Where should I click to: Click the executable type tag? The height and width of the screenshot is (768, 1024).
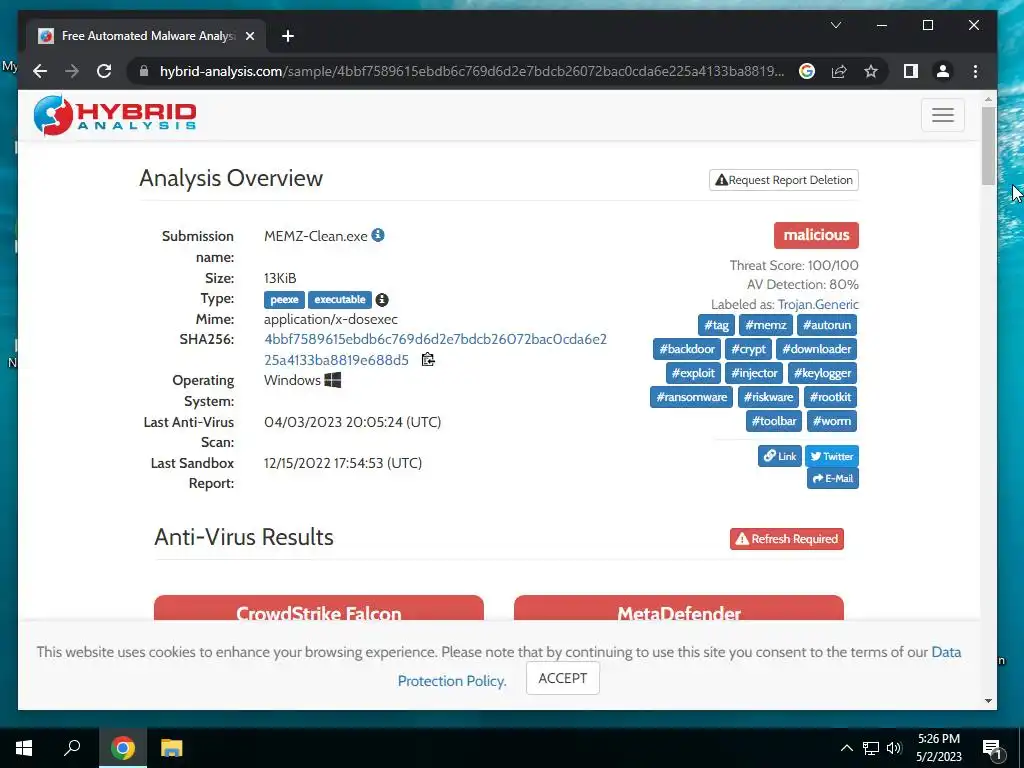[340, 300]
